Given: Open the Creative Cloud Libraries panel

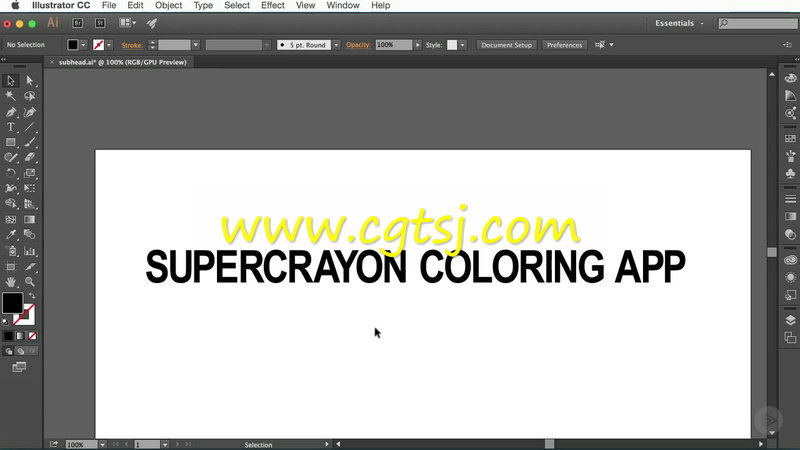Looking at the screenshot, I should (x=790, y=260).
